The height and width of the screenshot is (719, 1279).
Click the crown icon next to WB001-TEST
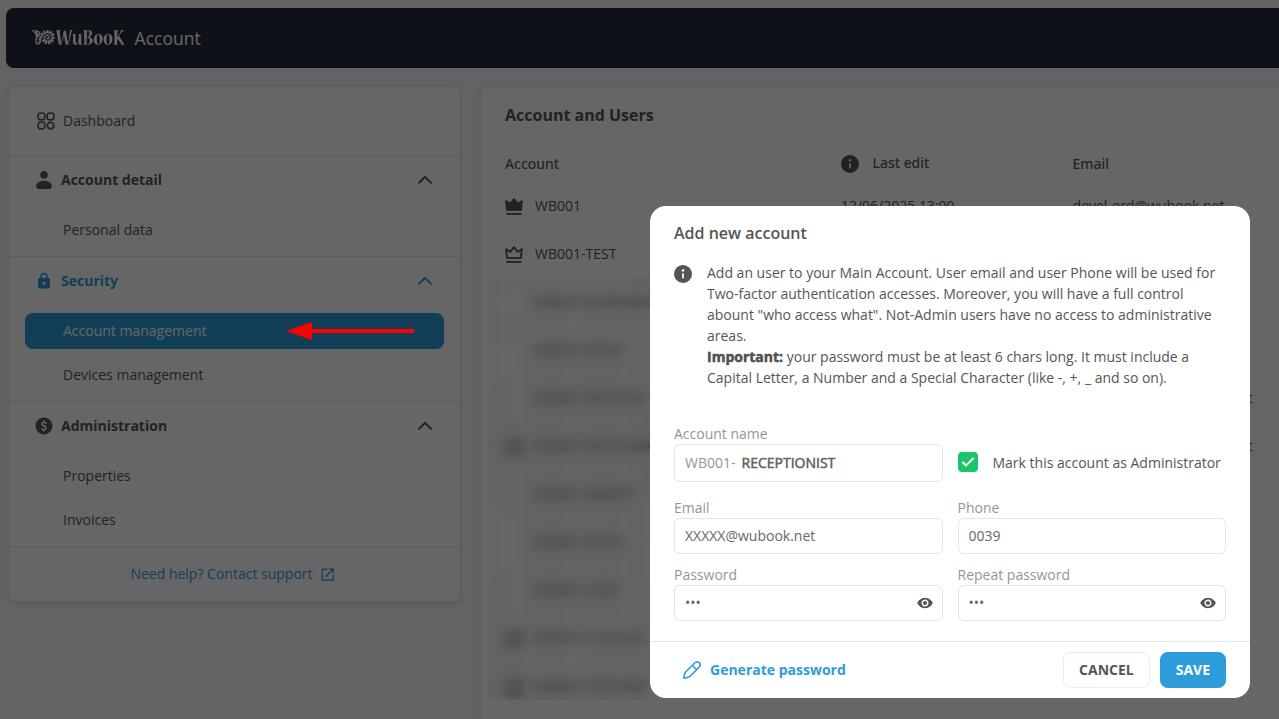514,254
